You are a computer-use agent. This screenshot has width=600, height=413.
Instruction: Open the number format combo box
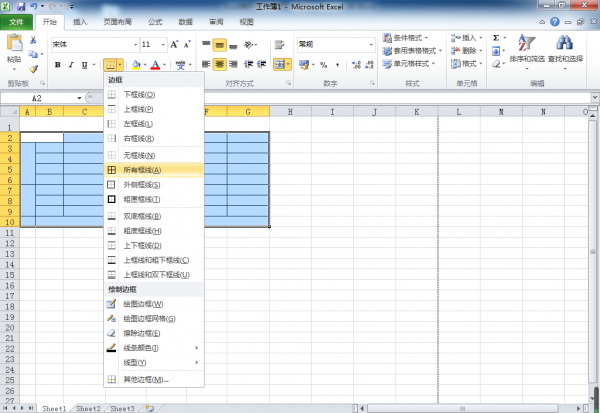pyautogui.click(x=336, y=44)
